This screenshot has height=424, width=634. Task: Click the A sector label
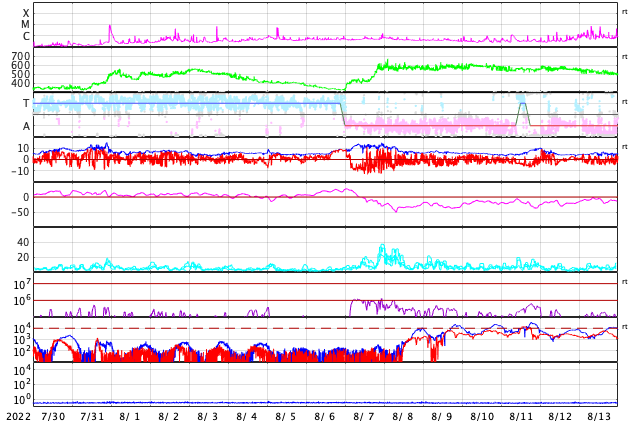click(x=26, y=127)
